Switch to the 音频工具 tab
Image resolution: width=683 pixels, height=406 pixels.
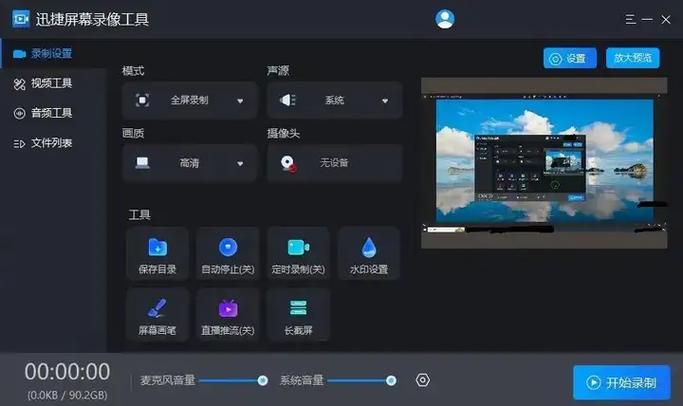[53, 113]
